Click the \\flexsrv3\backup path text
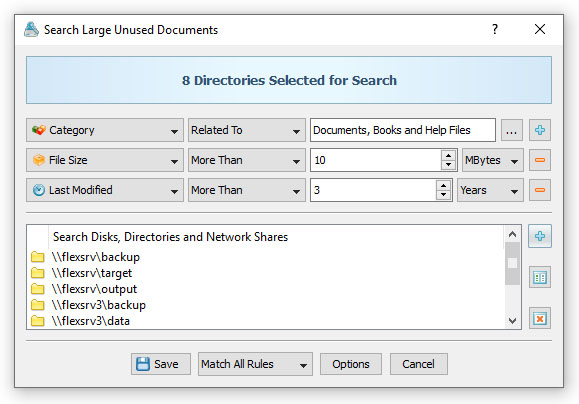 point(99,305)
